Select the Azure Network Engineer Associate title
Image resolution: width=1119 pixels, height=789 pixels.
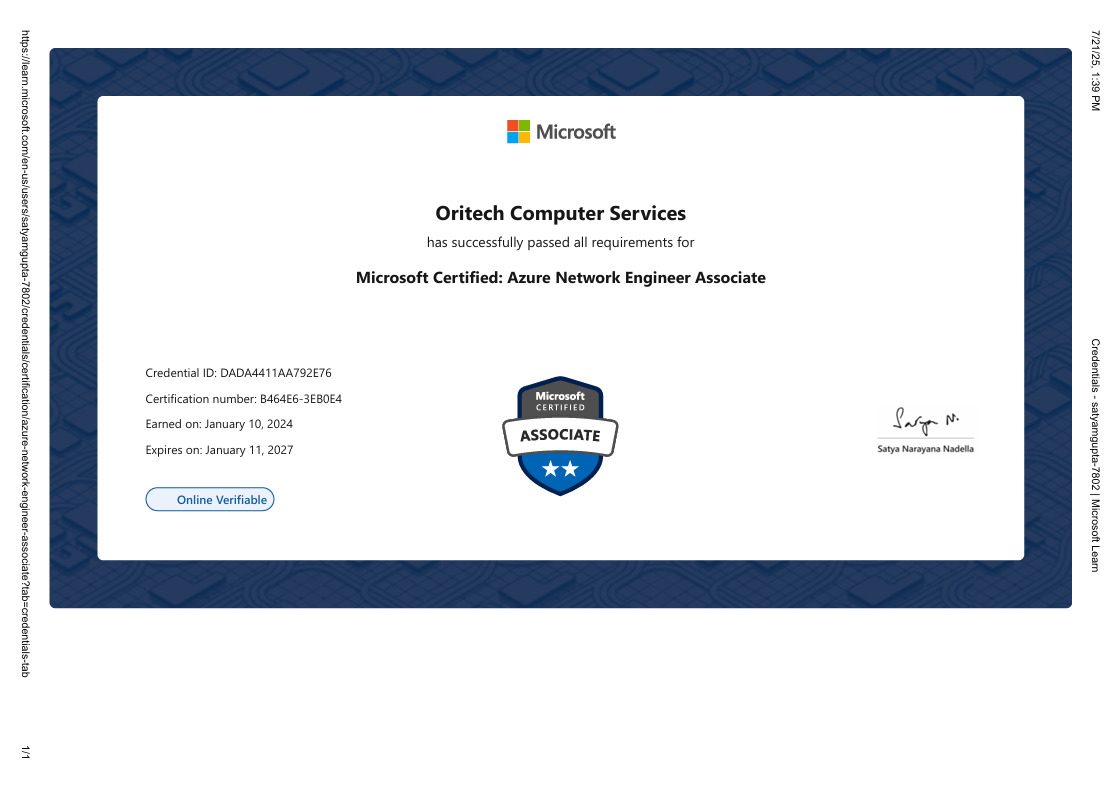pos(560,278)
